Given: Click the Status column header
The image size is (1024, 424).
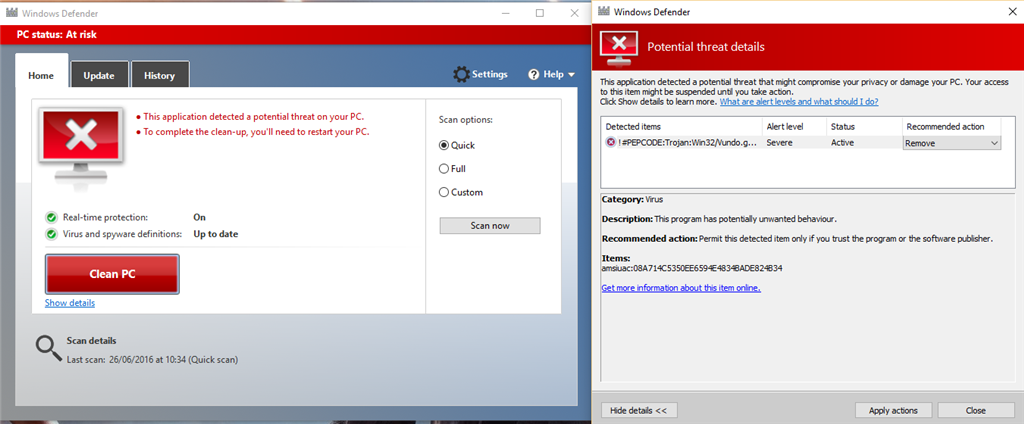Looking at the screenshot, I should [842, 127].
